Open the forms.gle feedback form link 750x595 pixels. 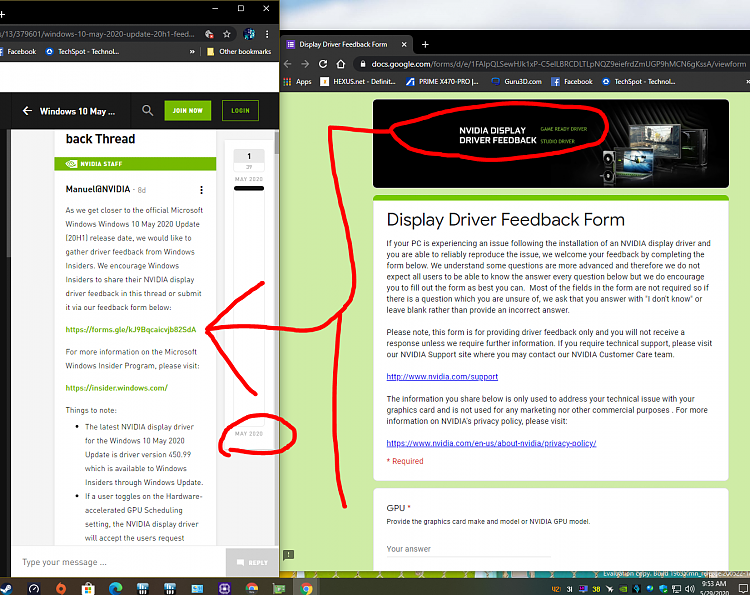[131, 330]
